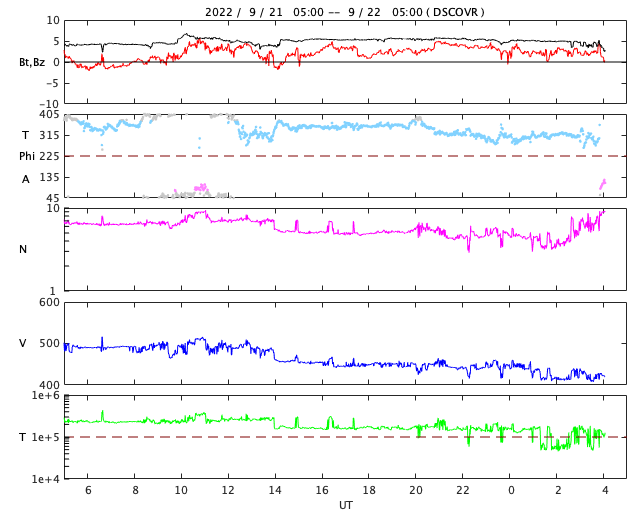Screen dimensions: 640x512
Task: Click the '10' UT hour tick label
Action: coord(181,490)
